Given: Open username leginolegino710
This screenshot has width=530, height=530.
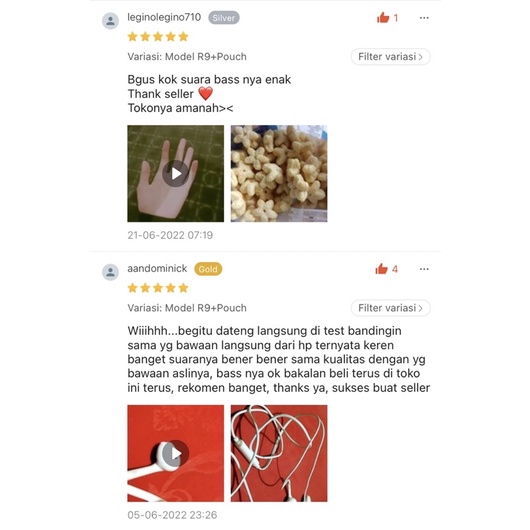Looking at the screenshot, I should click(164, 17).
